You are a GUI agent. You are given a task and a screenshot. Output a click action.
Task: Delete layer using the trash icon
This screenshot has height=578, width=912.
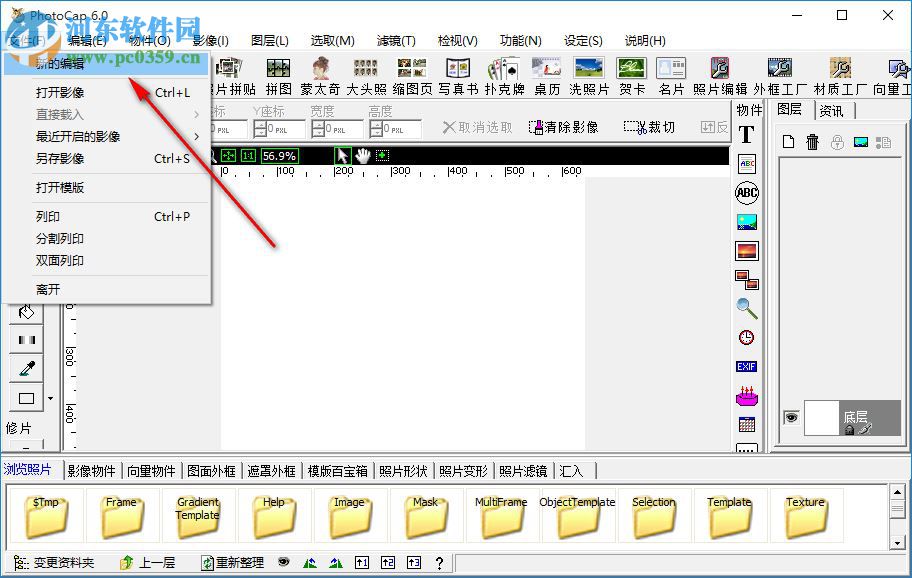pyautogui.click(x=812, y=142)
